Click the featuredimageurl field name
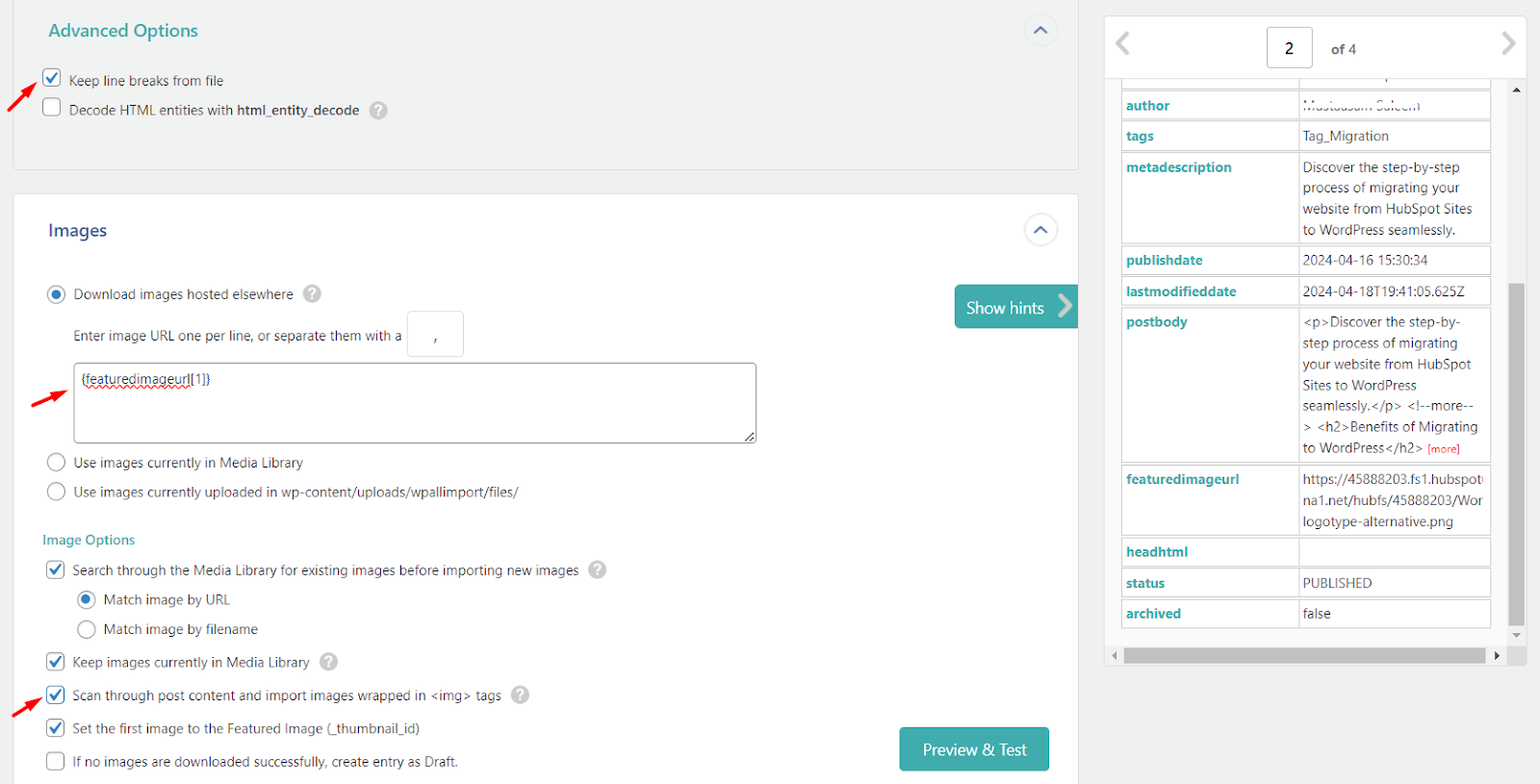Viewport: 1540px width, 784px height. tap(1182, 479)
